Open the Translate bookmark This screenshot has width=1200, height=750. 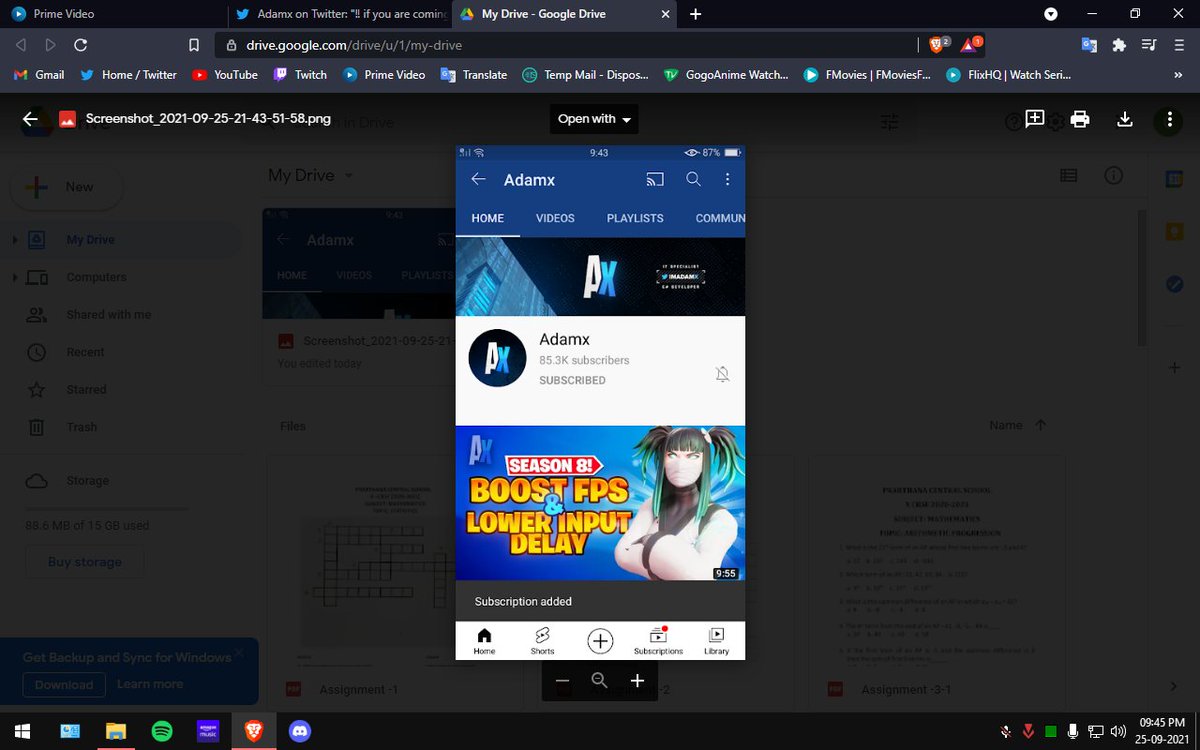coord(474,75)
